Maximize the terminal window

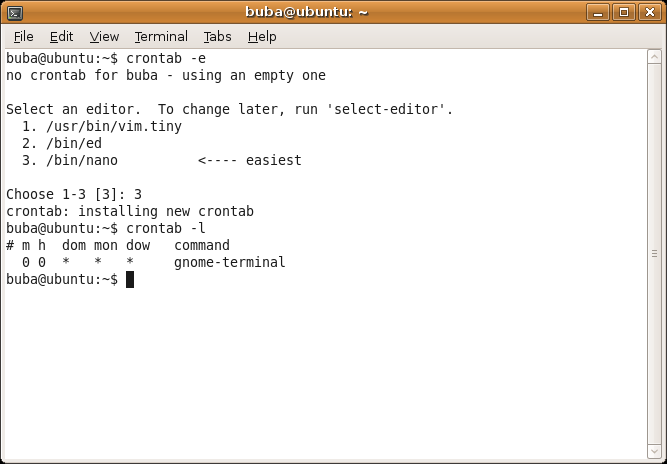click(x=624, y=12)
